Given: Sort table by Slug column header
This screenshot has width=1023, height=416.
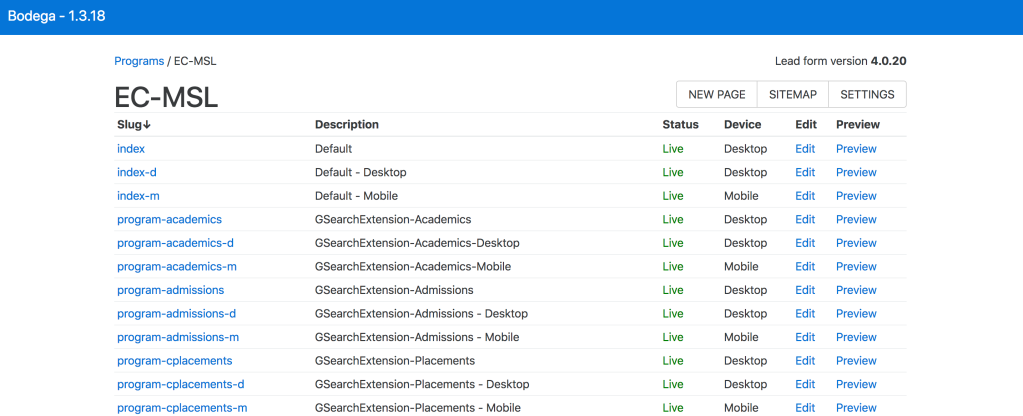Looking at the screenshot, I should pos(134,125).
